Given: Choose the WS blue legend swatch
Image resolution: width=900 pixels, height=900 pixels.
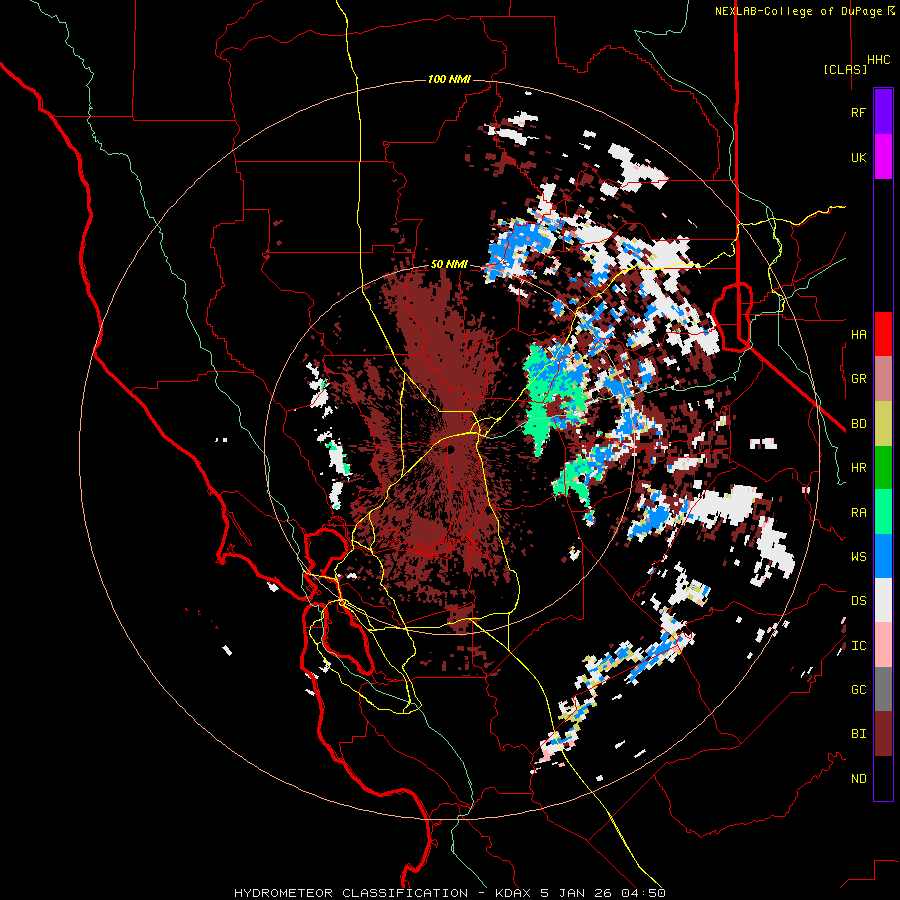Looking at the screenshot, I should click(x=883, y=557).
